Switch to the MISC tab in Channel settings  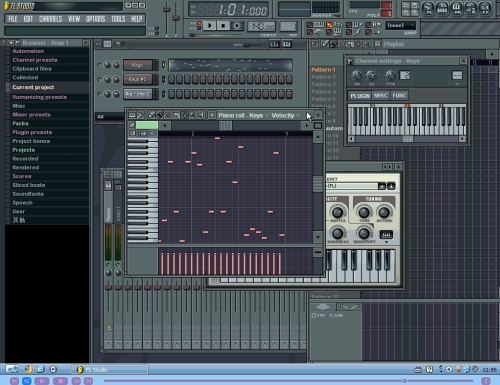point(381,96)
